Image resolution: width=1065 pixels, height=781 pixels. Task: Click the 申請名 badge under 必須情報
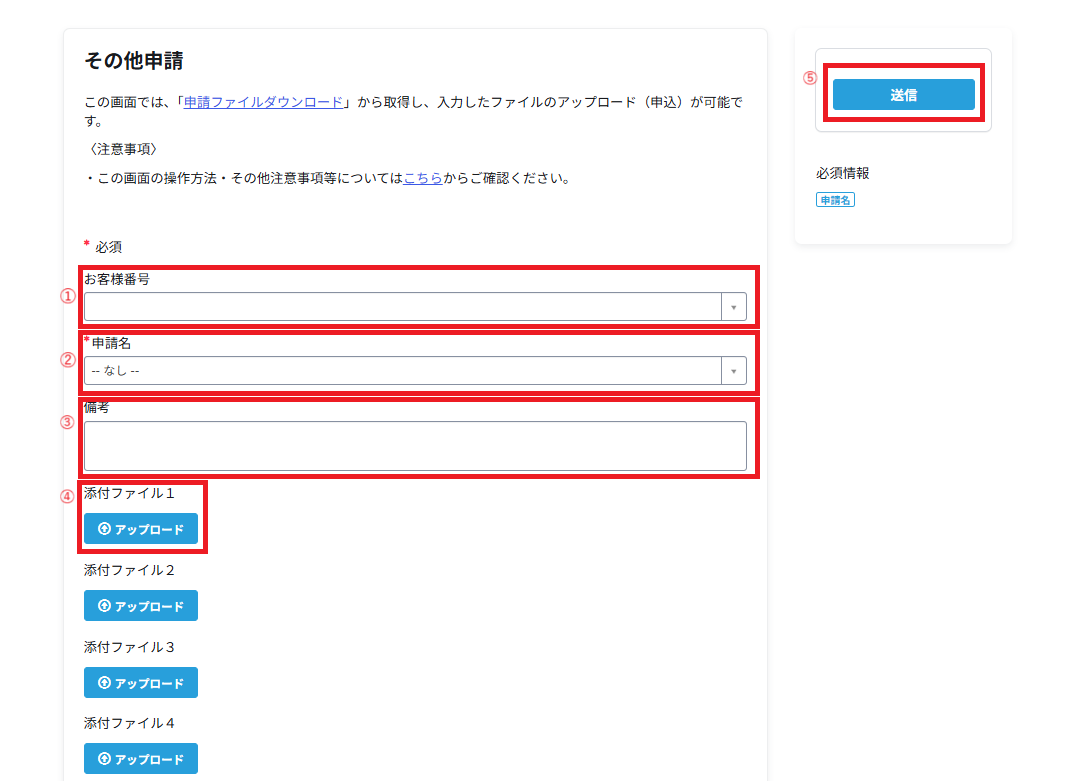tap(835, 200)
